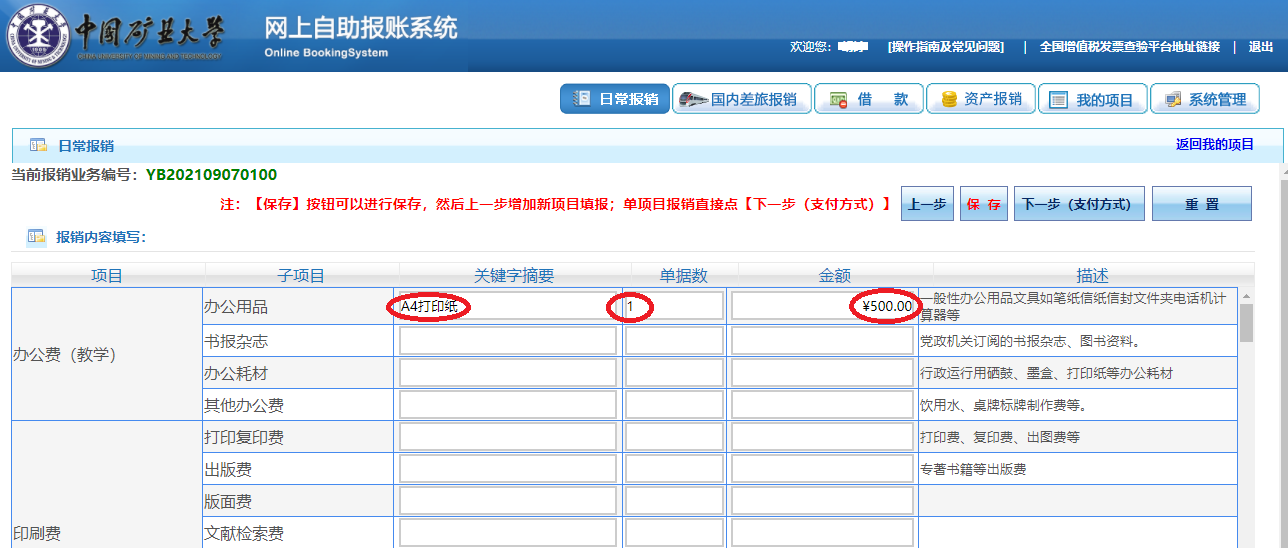Click the 办公用品 amount field showing ¥500.00

[821, 306]
